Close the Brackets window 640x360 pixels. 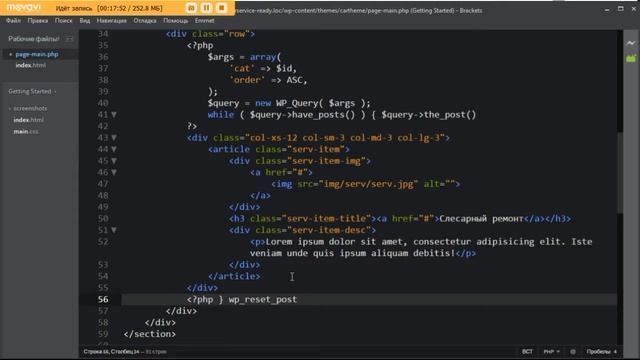[634, 9]
